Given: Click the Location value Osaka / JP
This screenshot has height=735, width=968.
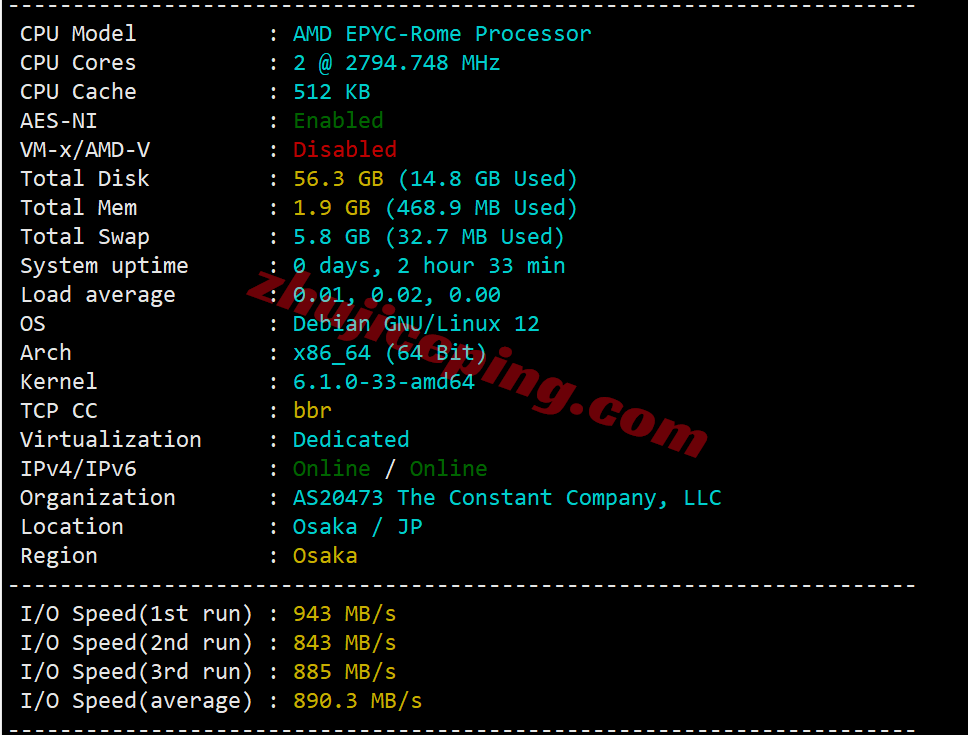Looking at the screenshot, I should (x=357, y=527).
